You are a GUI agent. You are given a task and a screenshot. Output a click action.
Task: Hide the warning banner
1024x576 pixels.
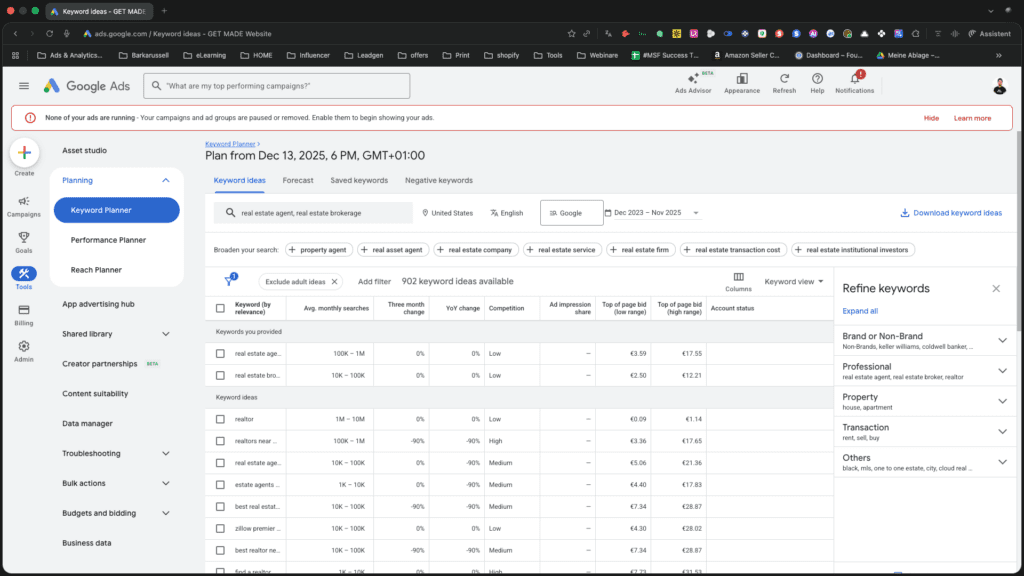[931, 118]
